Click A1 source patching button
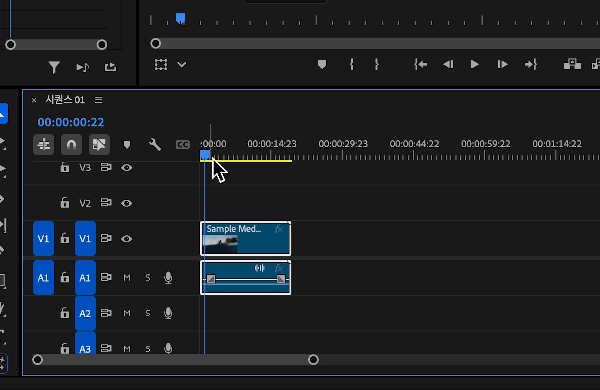The image size is (600, 390). (43, 277)
